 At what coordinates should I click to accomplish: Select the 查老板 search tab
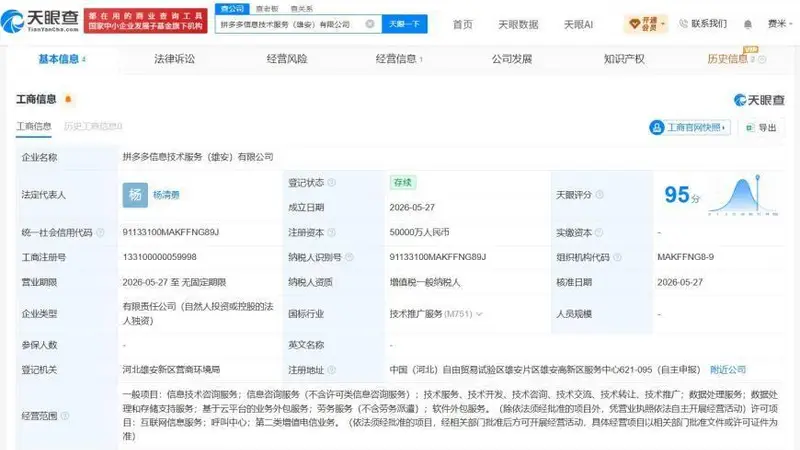[267, 9]
